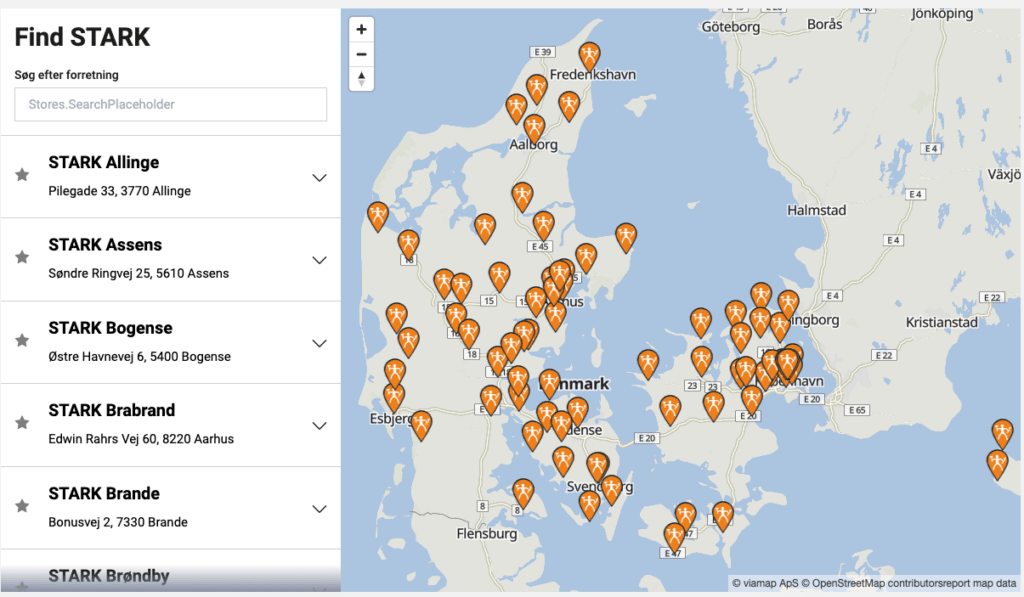Viewport: 1024px width, 597px height.
Task: Select store marker directly above Aalborg label
Action: (534, 129)
